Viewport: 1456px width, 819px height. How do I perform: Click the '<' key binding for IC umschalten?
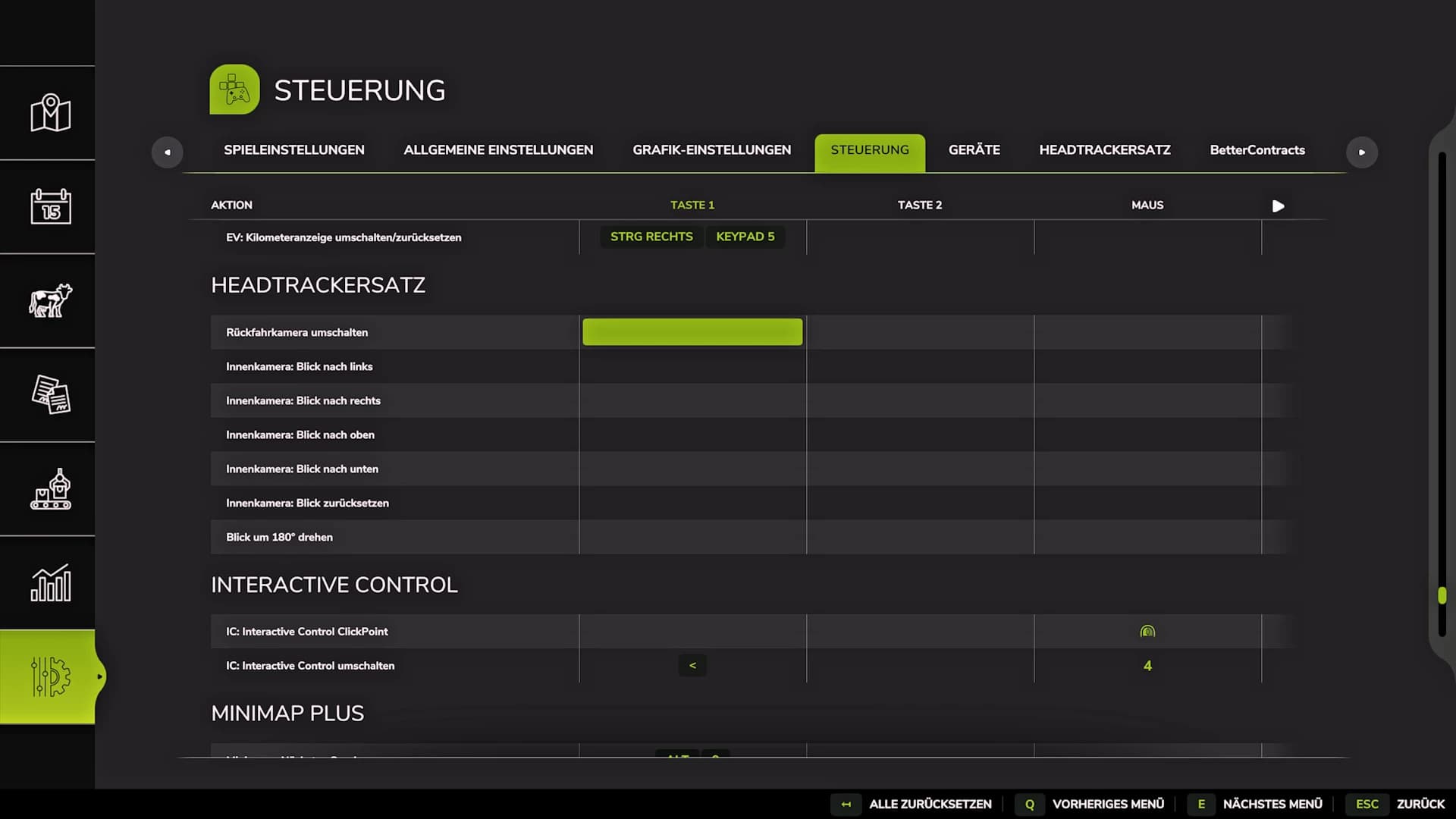(x=692, y=665)
